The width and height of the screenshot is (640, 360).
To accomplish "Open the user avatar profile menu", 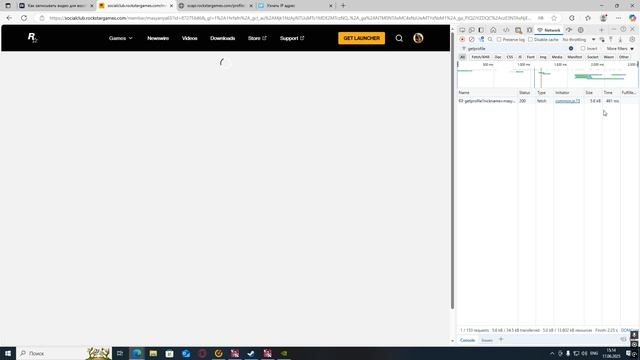I will coord(418,38).
